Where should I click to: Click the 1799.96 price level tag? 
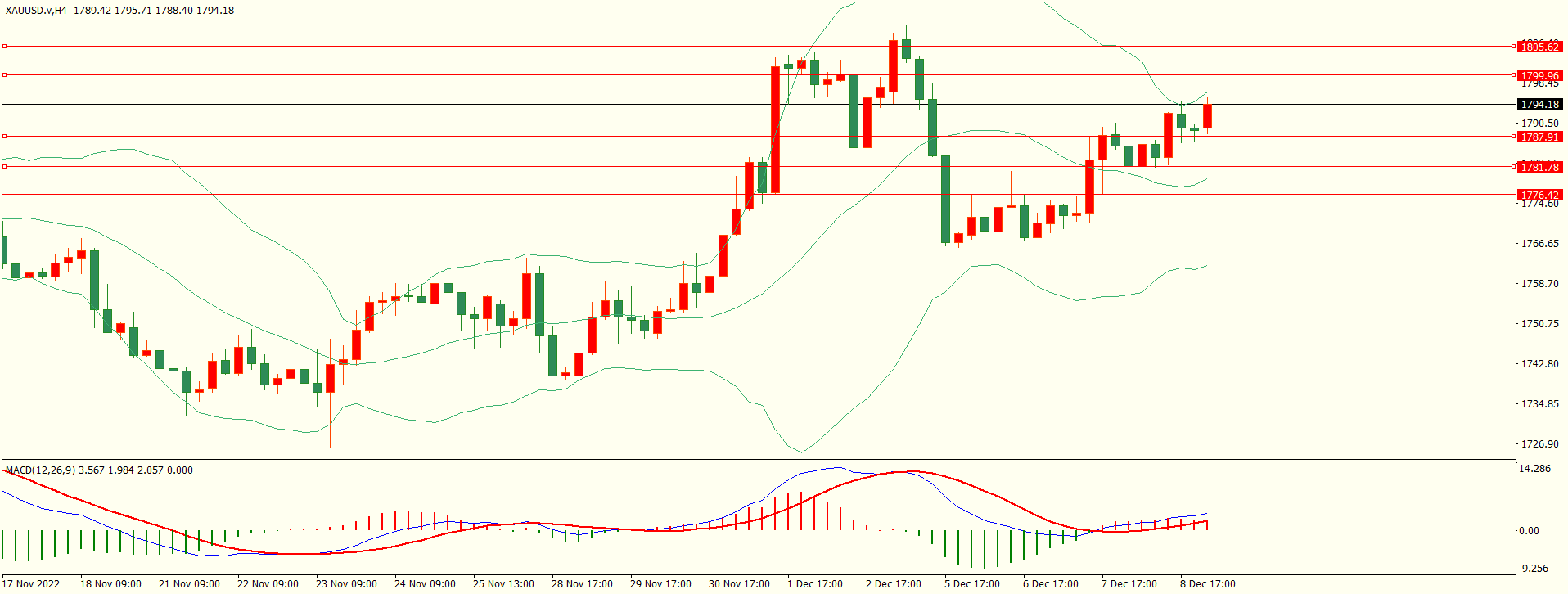(1539, 75)
